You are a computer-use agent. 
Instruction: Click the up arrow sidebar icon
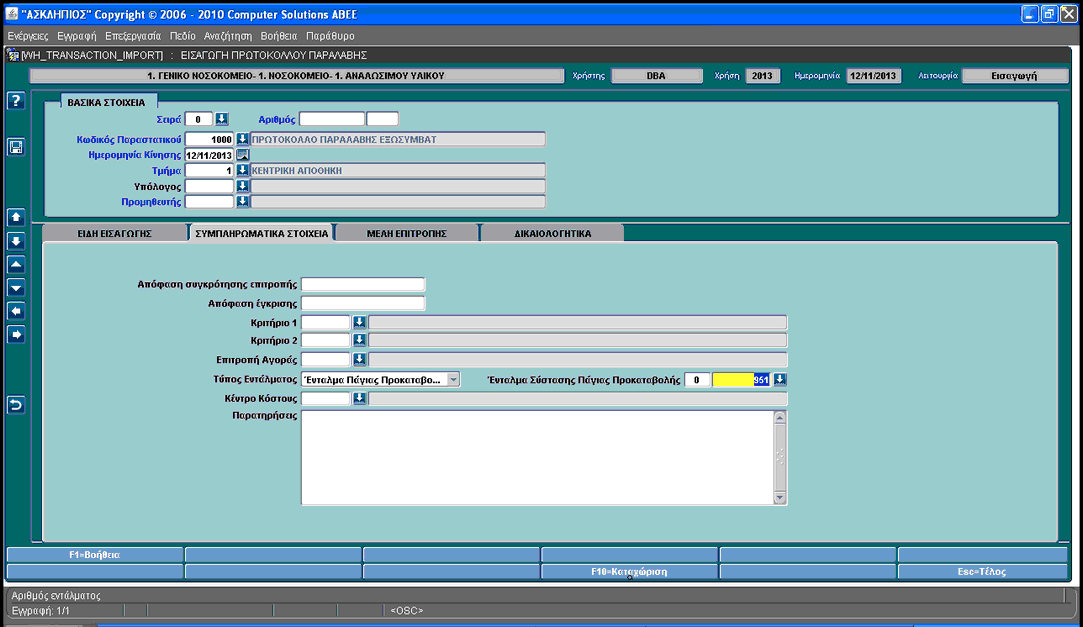tap(16, 218)
